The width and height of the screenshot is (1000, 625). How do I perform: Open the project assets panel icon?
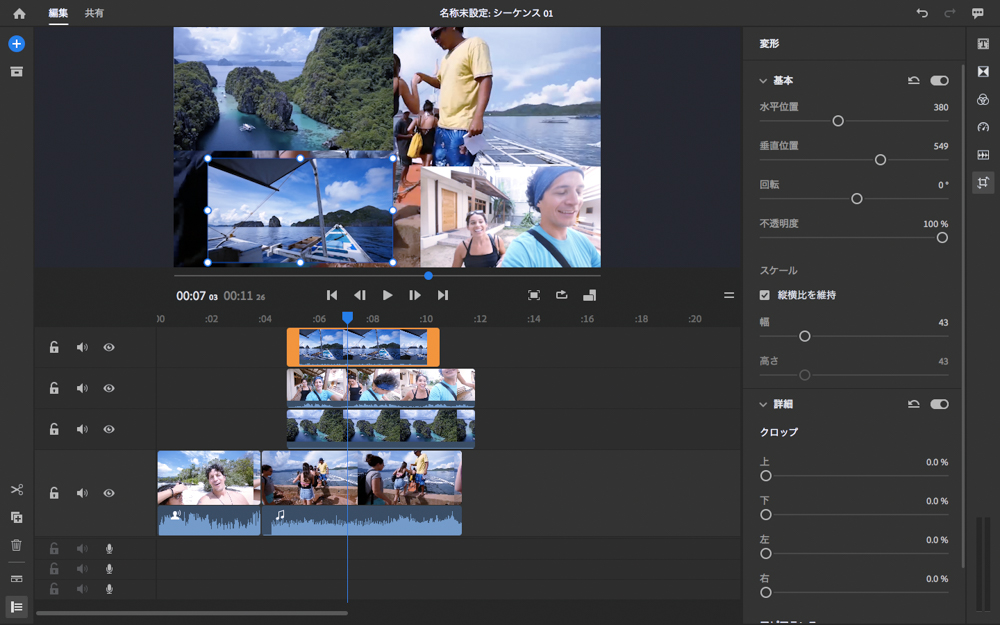tap(16, 72)
